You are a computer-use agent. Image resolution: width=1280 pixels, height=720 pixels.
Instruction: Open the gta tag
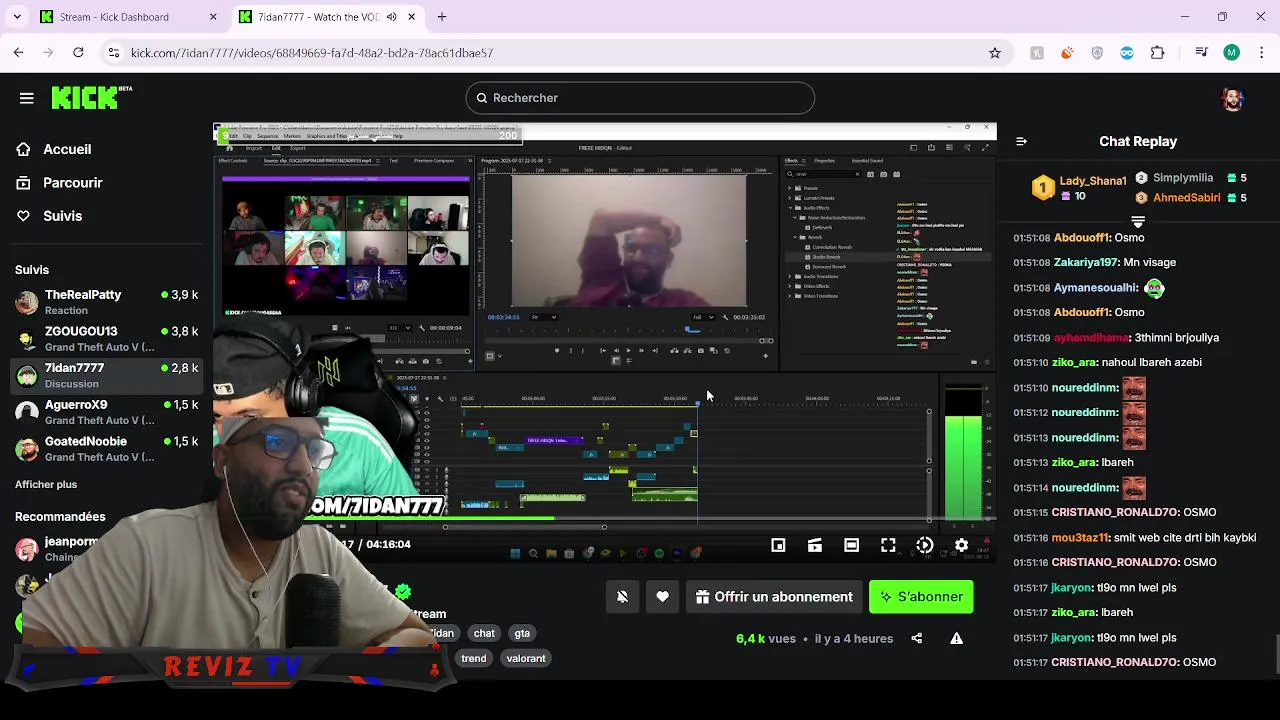pyautogui.click(x=522, y=633)
